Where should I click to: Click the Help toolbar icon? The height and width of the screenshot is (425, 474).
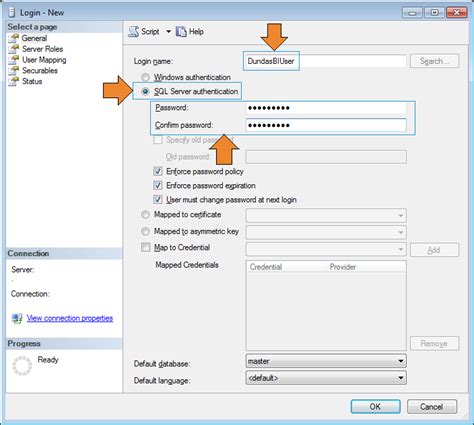point(181,32)
